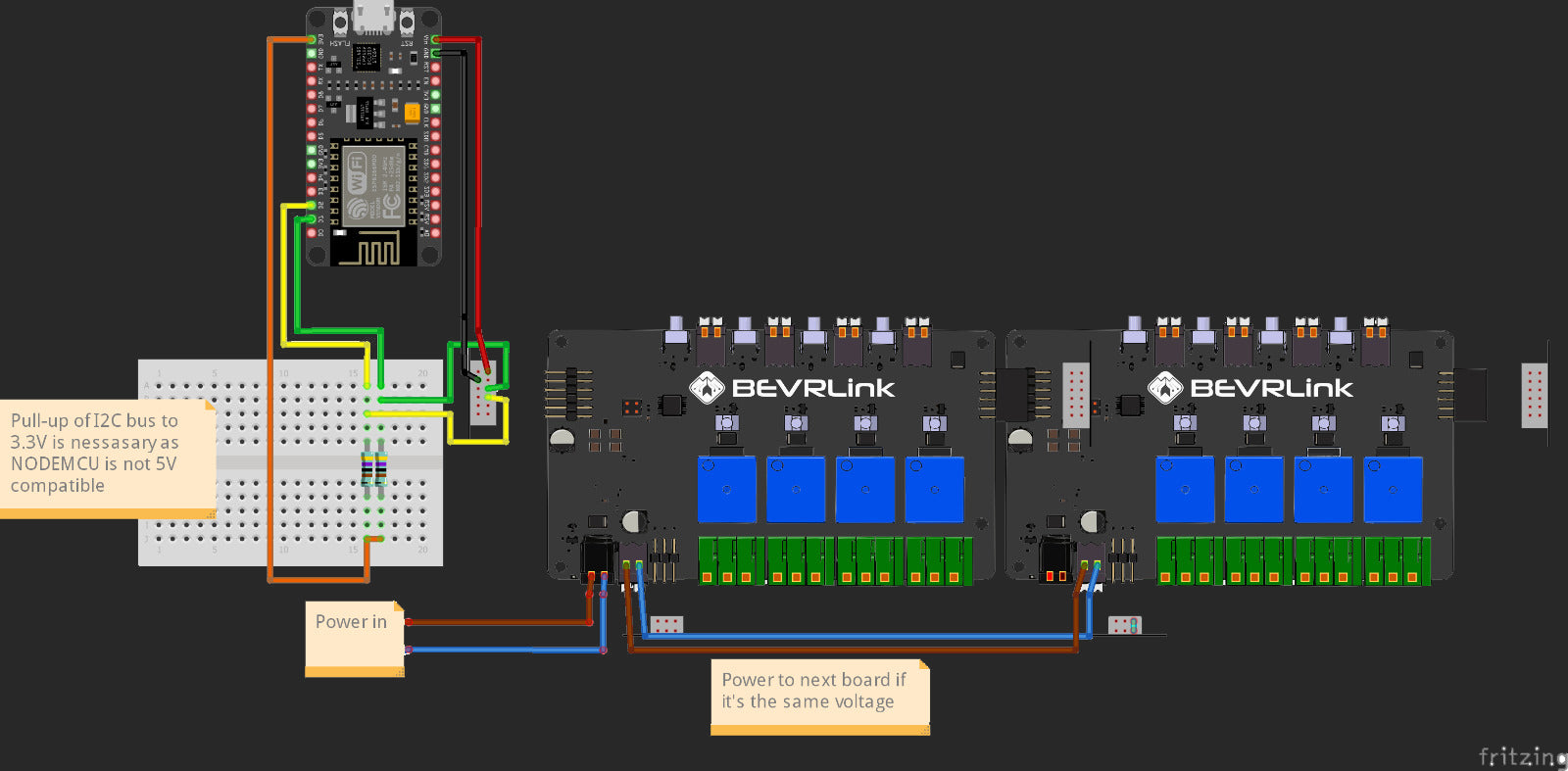Image resolution: width=1568 pixels, height=771 pixels.
Task: Click the rightmost blue relay on right board
Action: 1392,489
